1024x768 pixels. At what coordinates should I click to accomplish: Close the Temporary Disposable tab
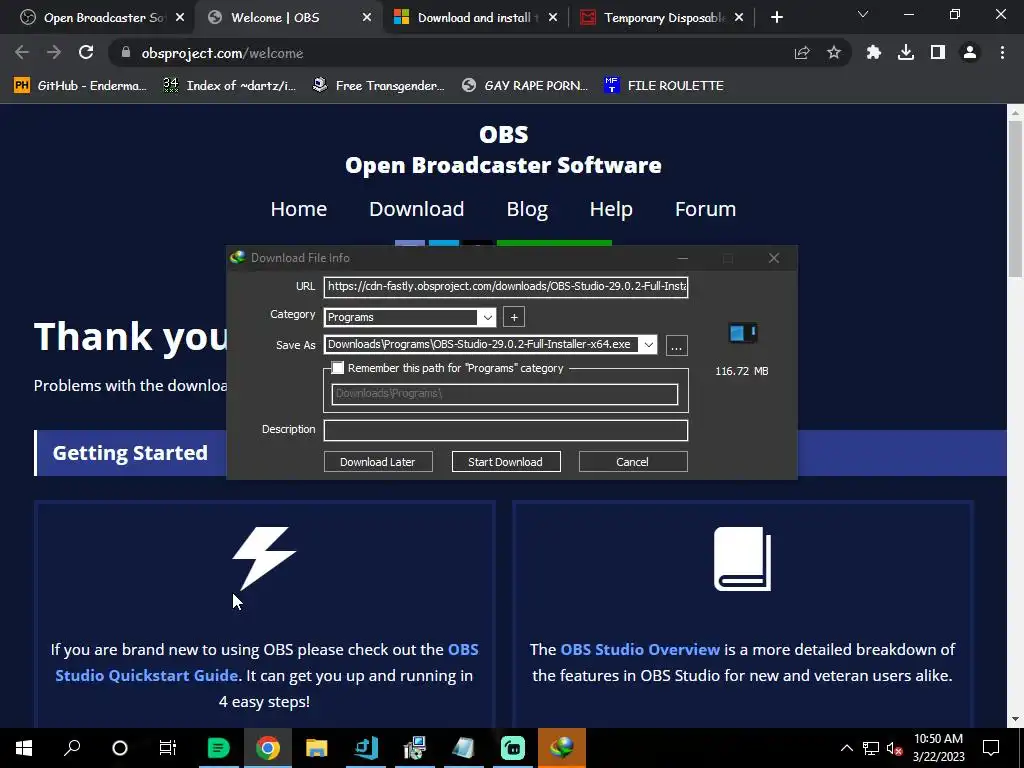tap(739, 18)
